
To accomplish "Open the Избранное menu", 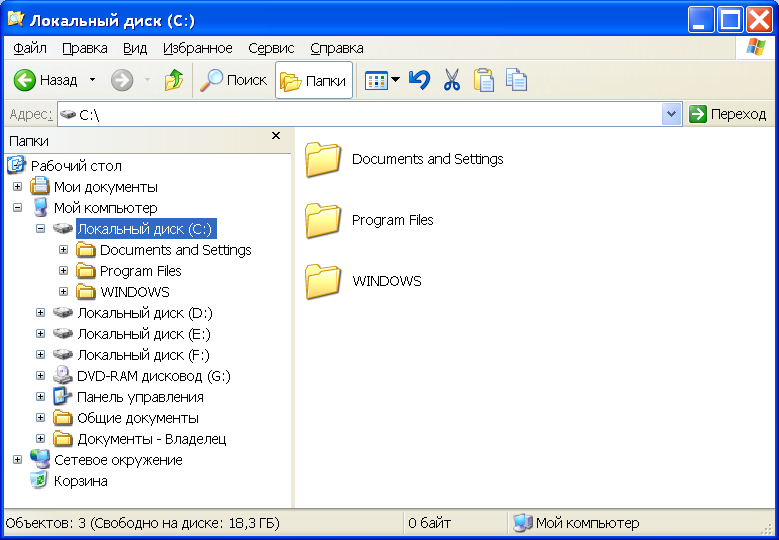I will coord(198,48).
